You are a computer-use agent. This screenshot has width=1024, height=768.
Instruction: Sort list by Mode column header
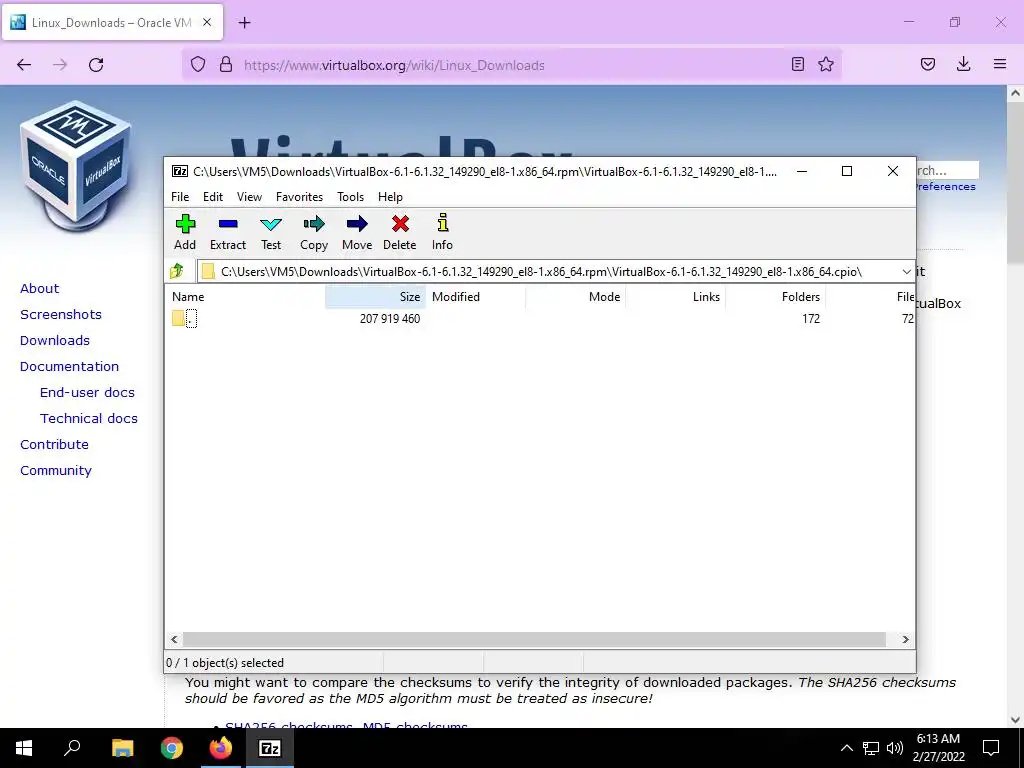coord(576,296)
